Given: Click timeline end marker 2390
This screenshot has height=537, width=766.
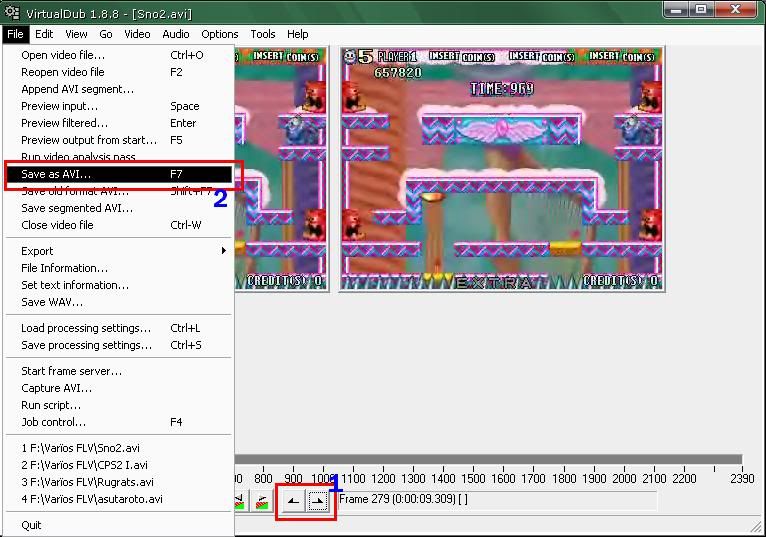Looking at the screenshot, I should click(x=742, y=478).
